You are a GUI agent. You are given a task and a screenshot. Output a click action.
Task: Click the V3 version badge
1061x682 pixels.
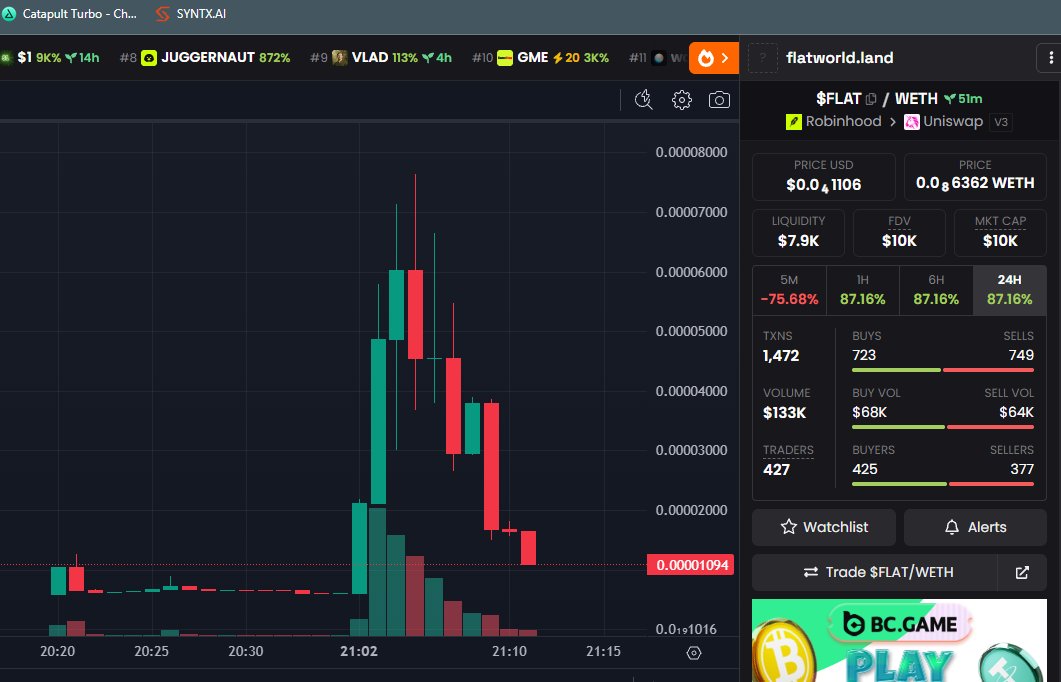coord(1001,122)
